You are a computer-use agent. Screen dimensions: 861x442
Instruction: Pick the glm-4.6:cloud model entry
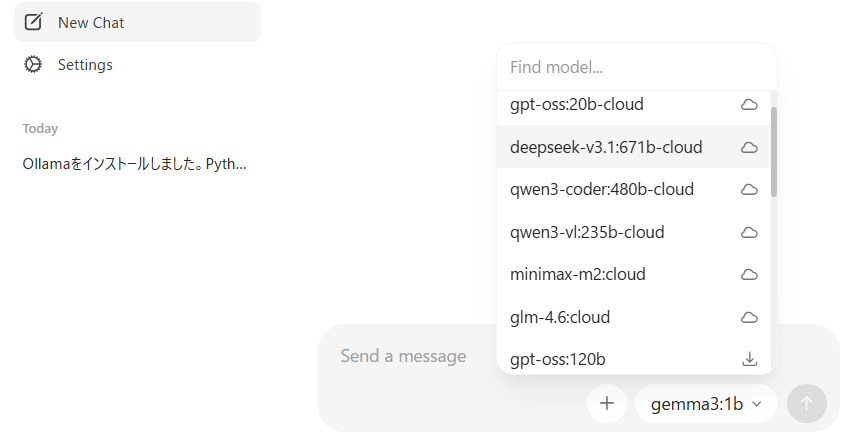(560, 317)
